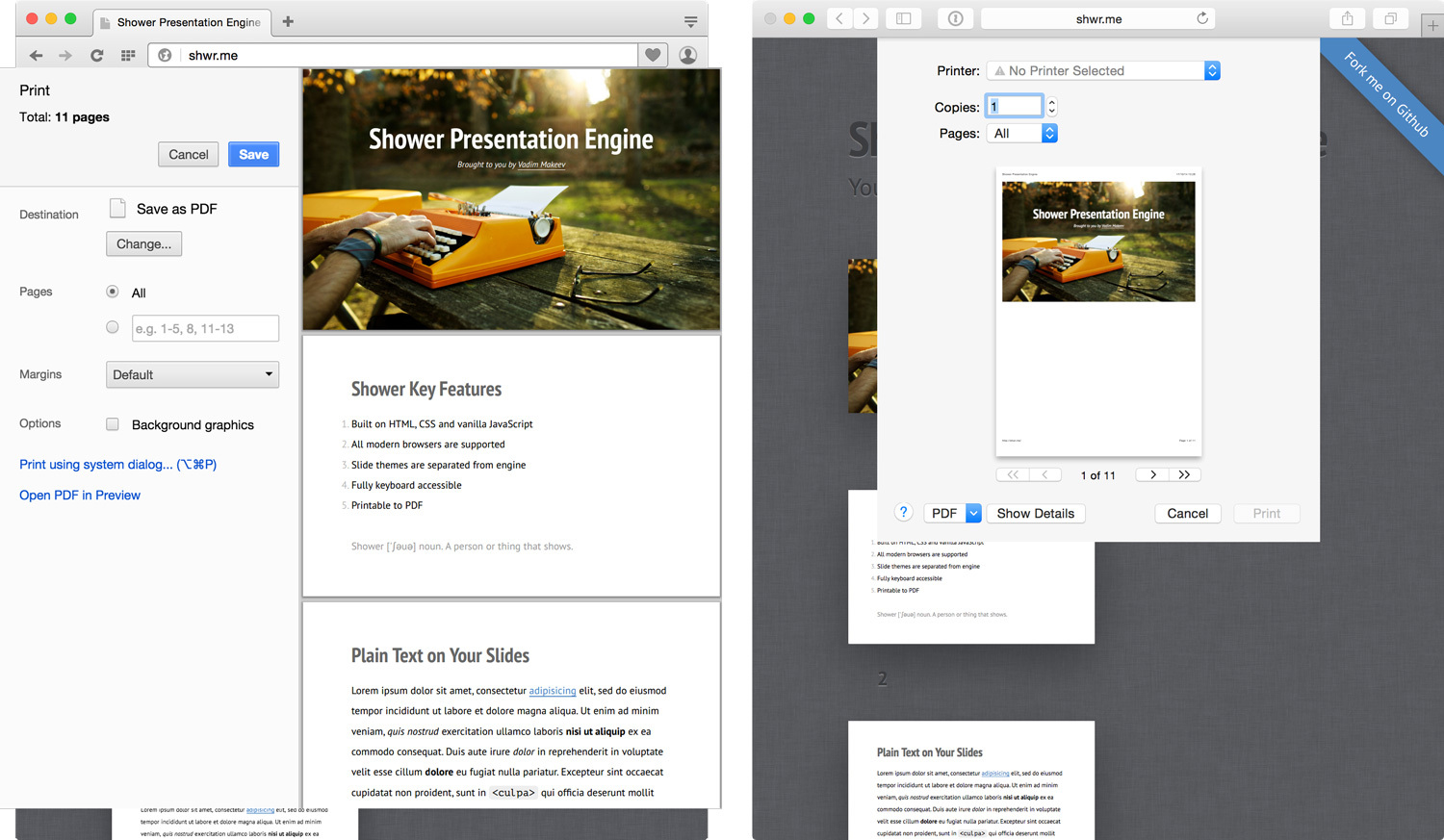Click the Save as PDF destination text
This screenshot has height=840, width=1444.
tap(176, 209)
